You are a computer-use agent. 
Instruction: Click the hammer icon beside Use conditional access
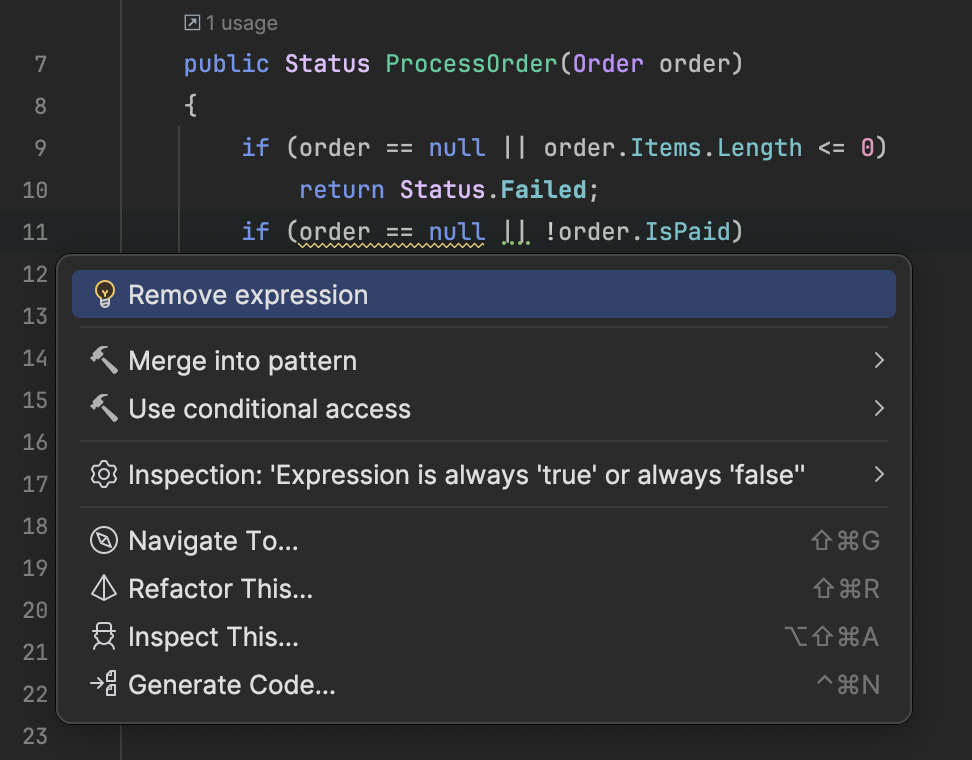tap(104, 408)
